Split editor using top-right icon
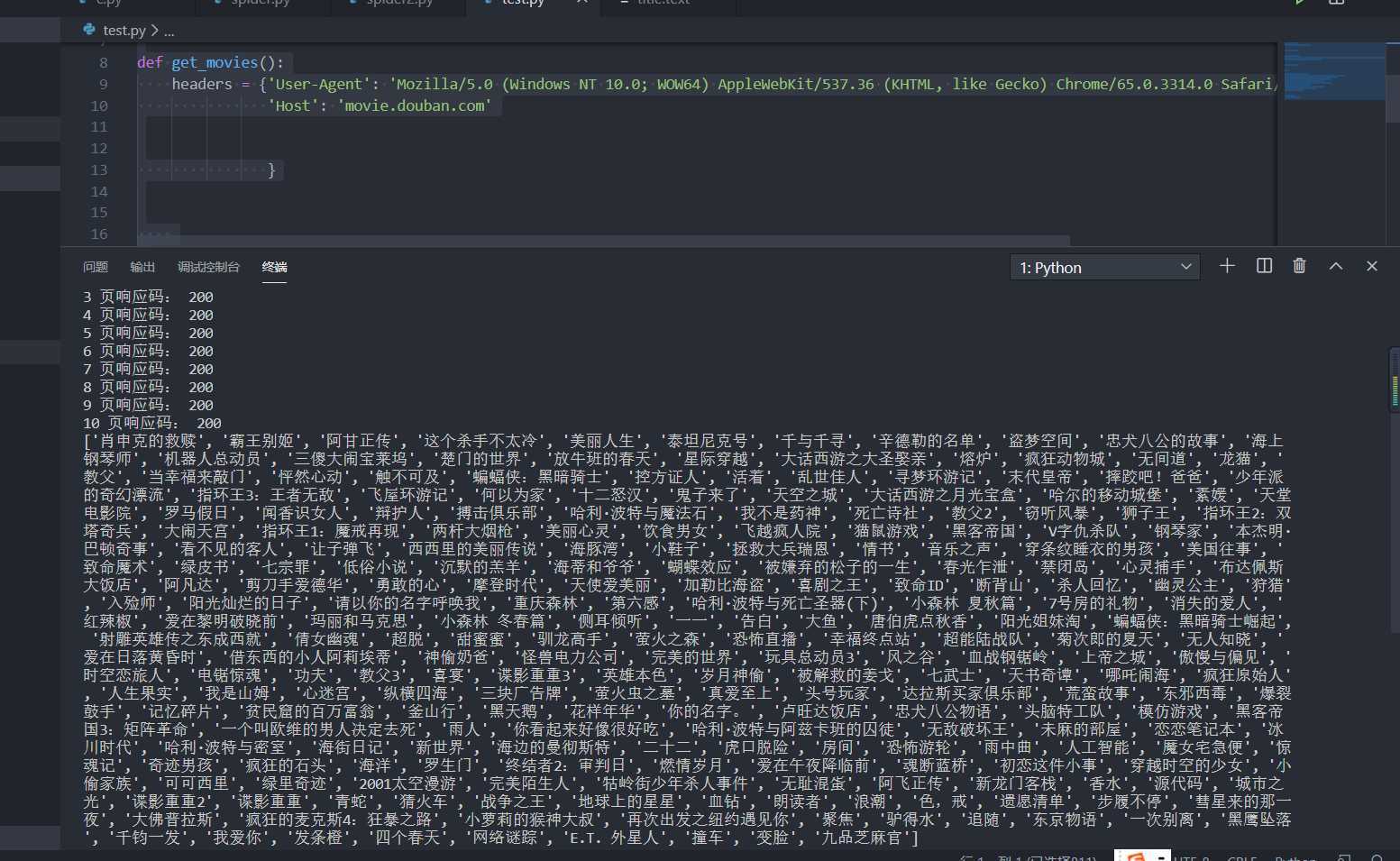The height and width of the screenshot is (861, 1400). click(1337, 3)
